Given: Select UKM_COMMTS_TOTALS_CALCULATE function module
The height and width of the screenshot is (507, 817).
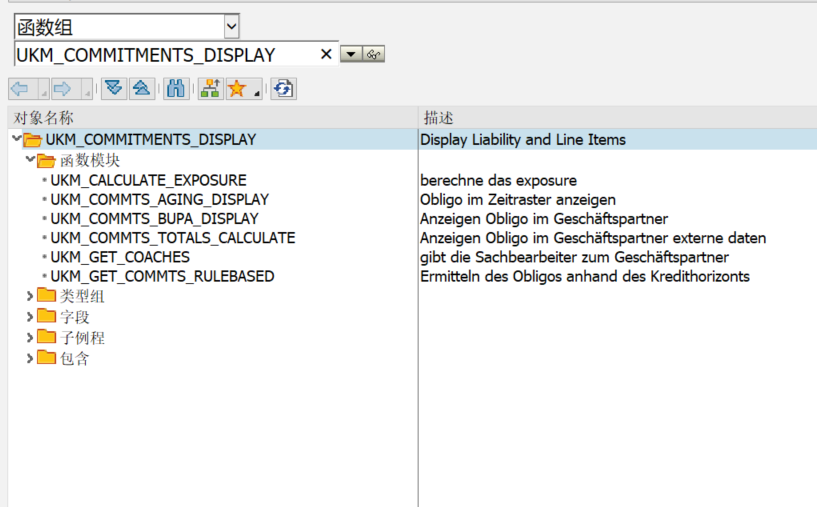Looking at the screenshot, I should [173, 238].
